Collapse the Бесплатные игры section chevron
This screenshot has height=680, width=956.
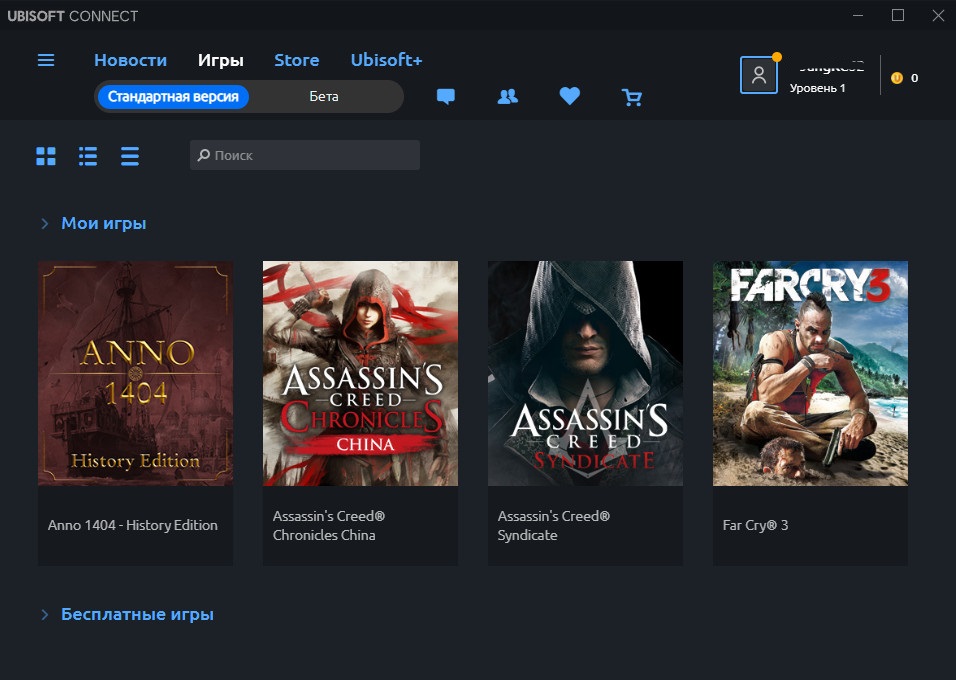45,615
